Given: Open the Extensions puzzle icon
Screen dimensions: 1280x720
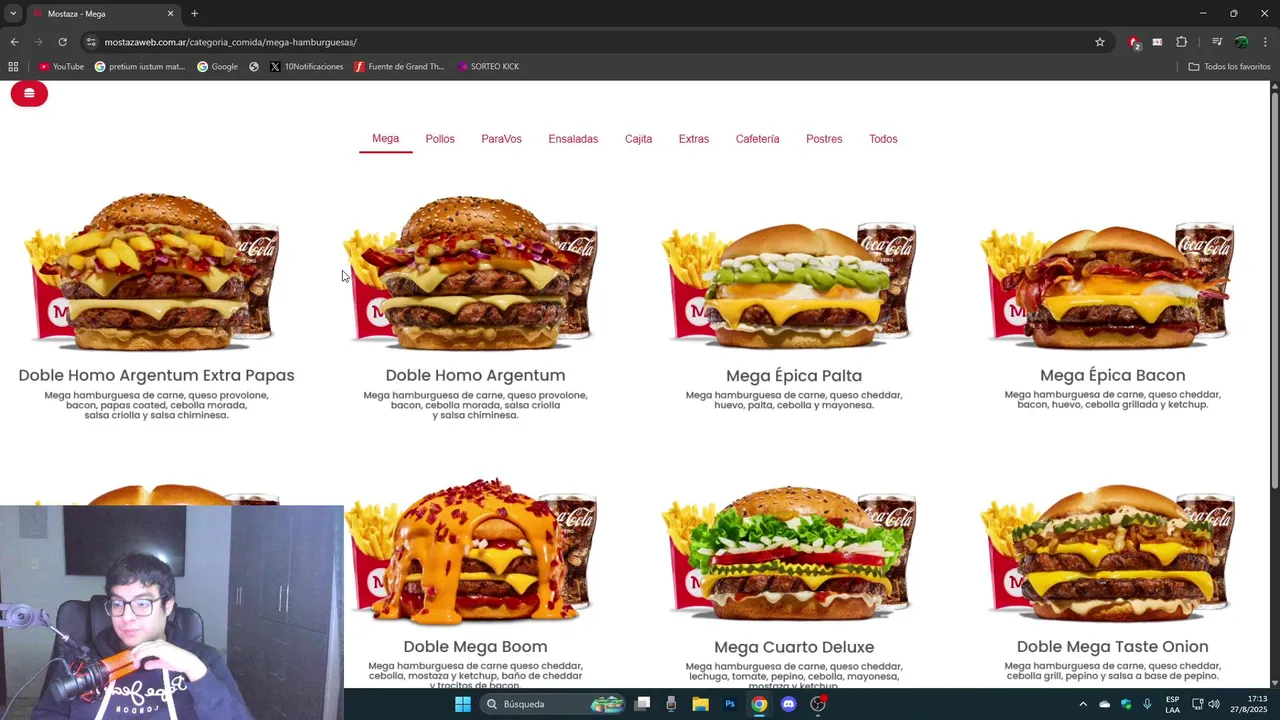Looking at the screenshot, I should tap(1181, 42).
